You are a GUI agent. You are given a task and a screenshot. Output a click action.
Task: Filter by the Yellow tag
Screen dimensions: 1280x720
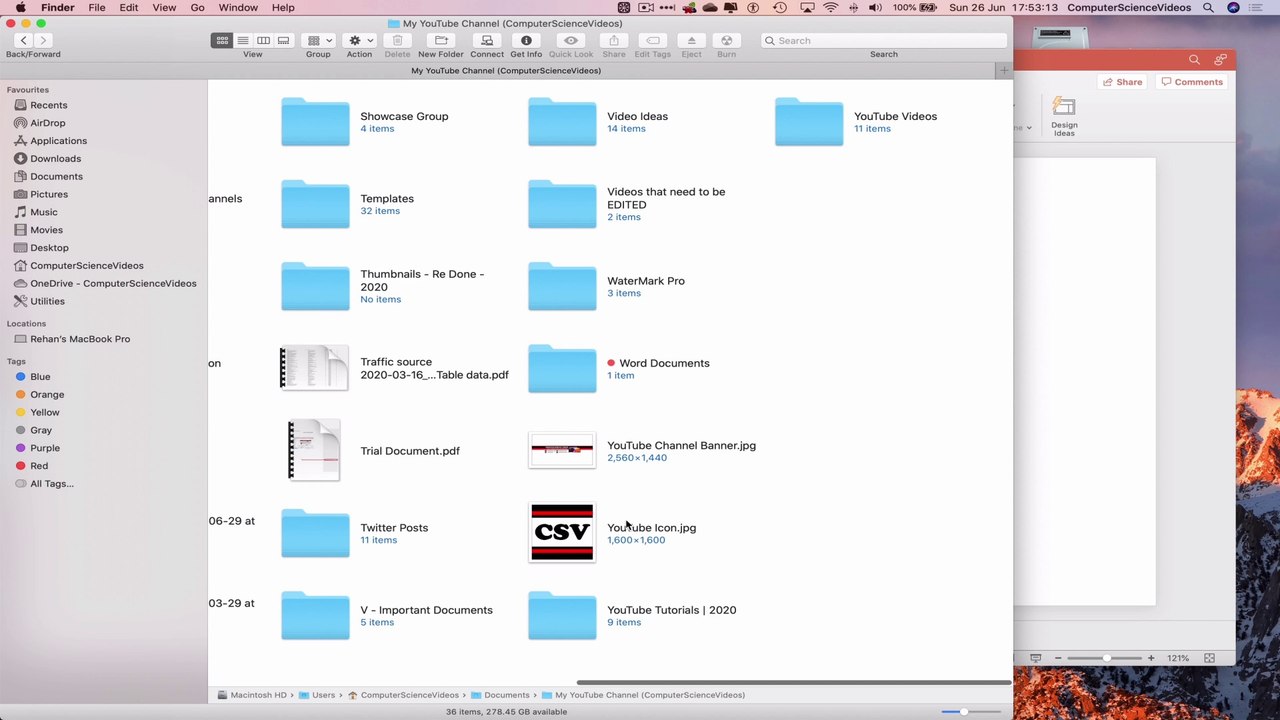pyautogui.click(x=45, y=412)
